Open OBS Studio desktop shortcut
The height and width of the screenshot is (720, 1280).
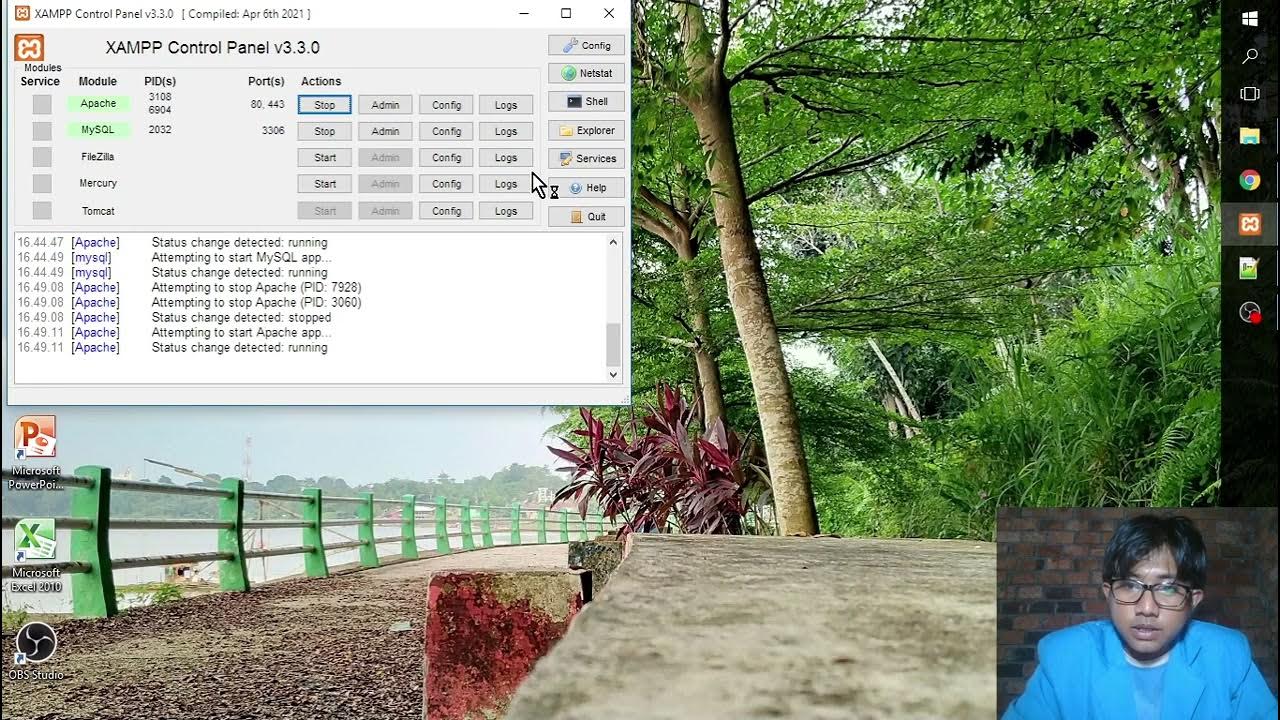(x=36, y=651)
